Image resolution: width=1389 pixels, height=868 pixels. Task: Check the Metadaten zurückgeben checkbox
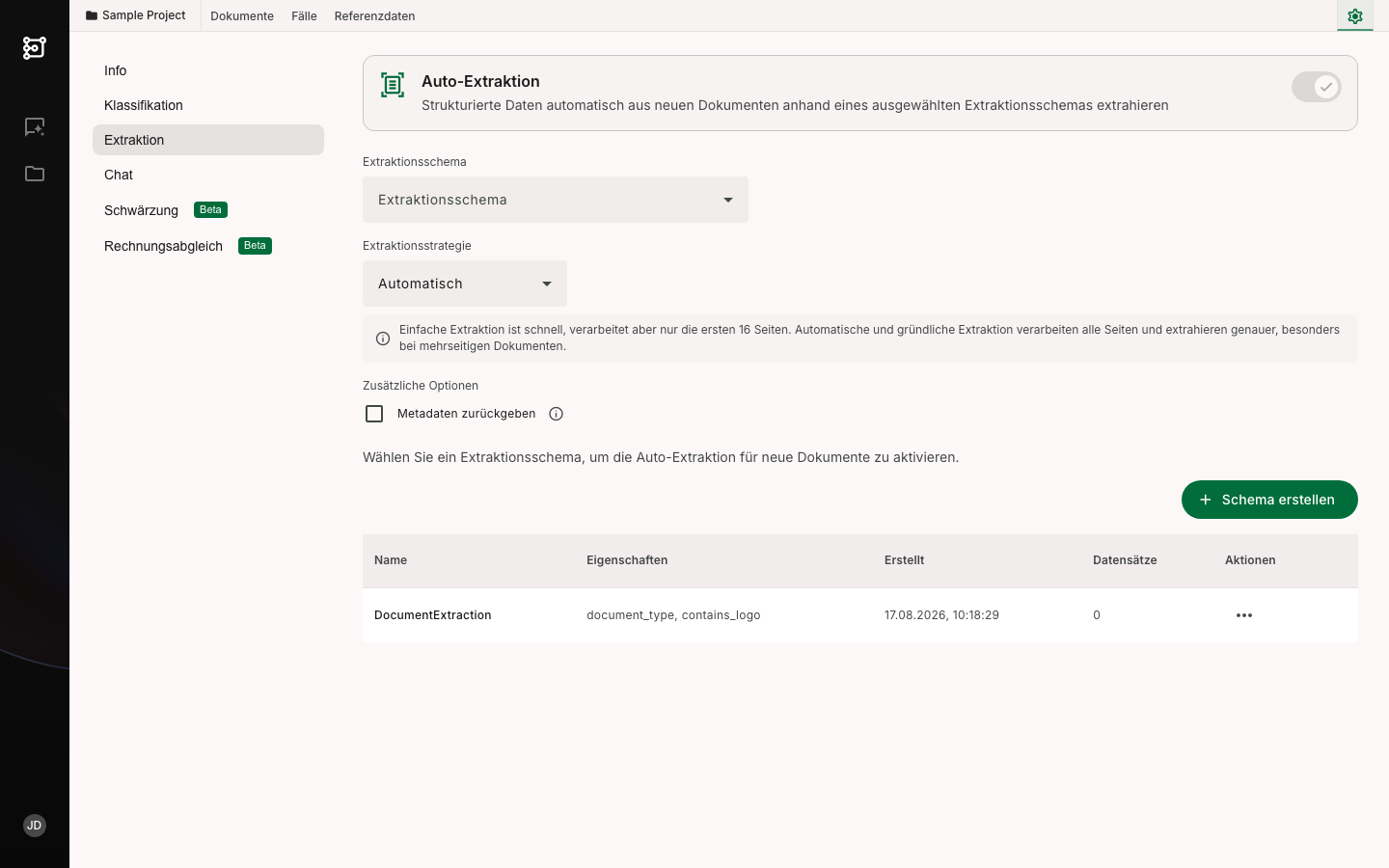point(374,414)
